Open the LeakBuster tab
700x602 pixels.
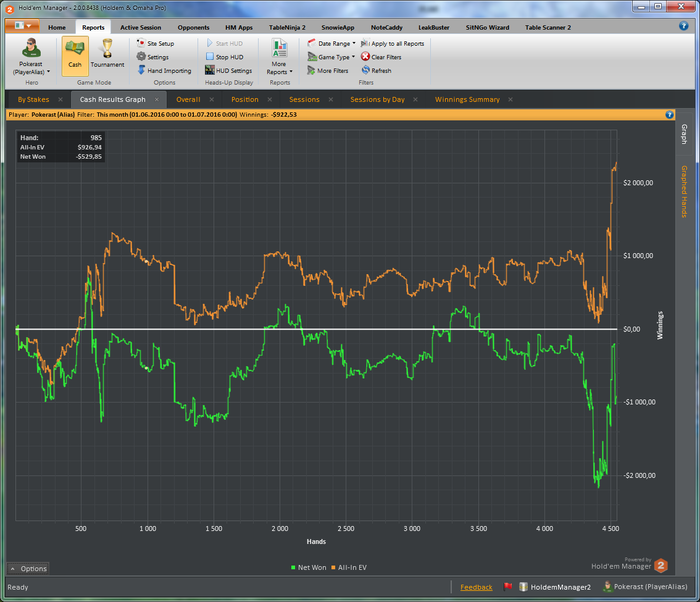click(x=433, y=27)
